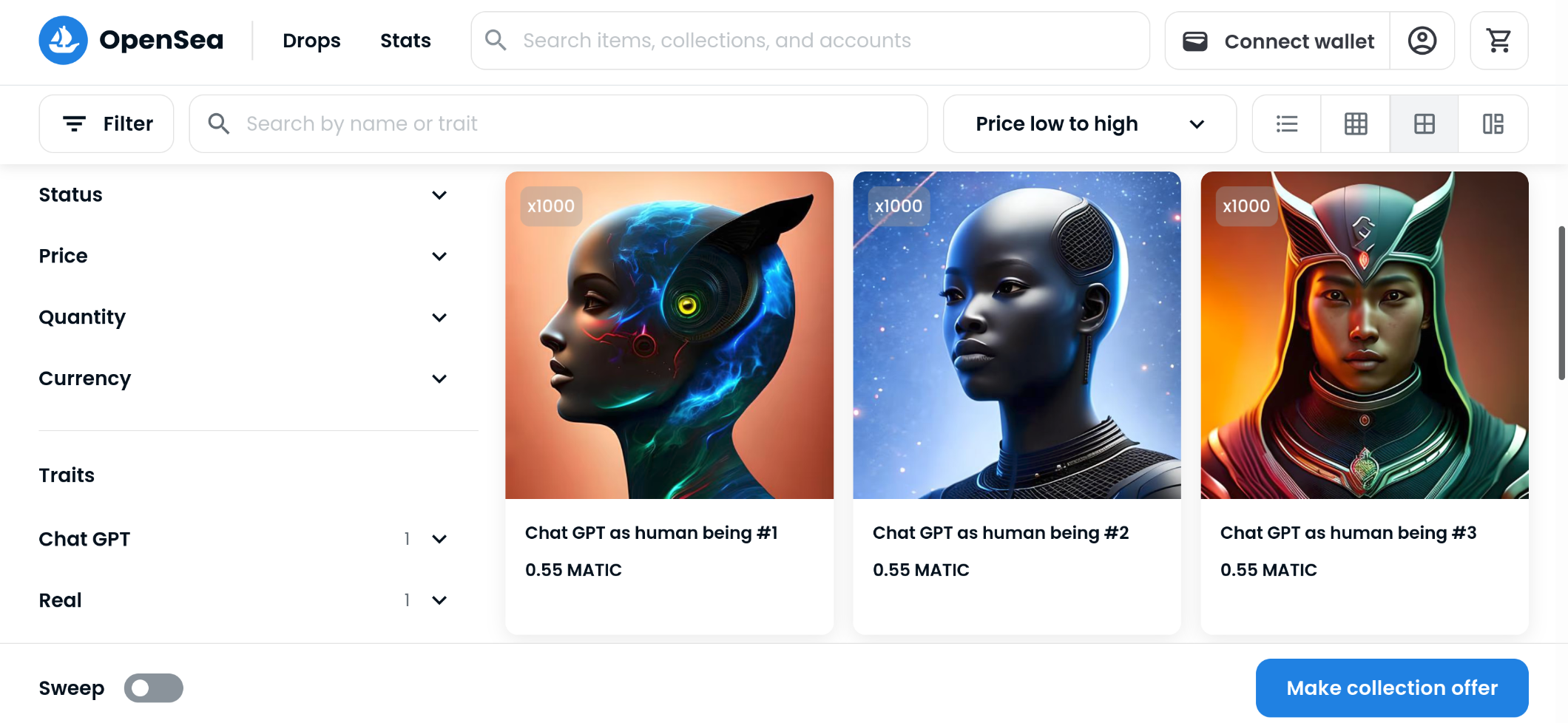Screen dimensions: 1568x723
Task: Select the mosaic view layout
Action: pos(1493,123)
